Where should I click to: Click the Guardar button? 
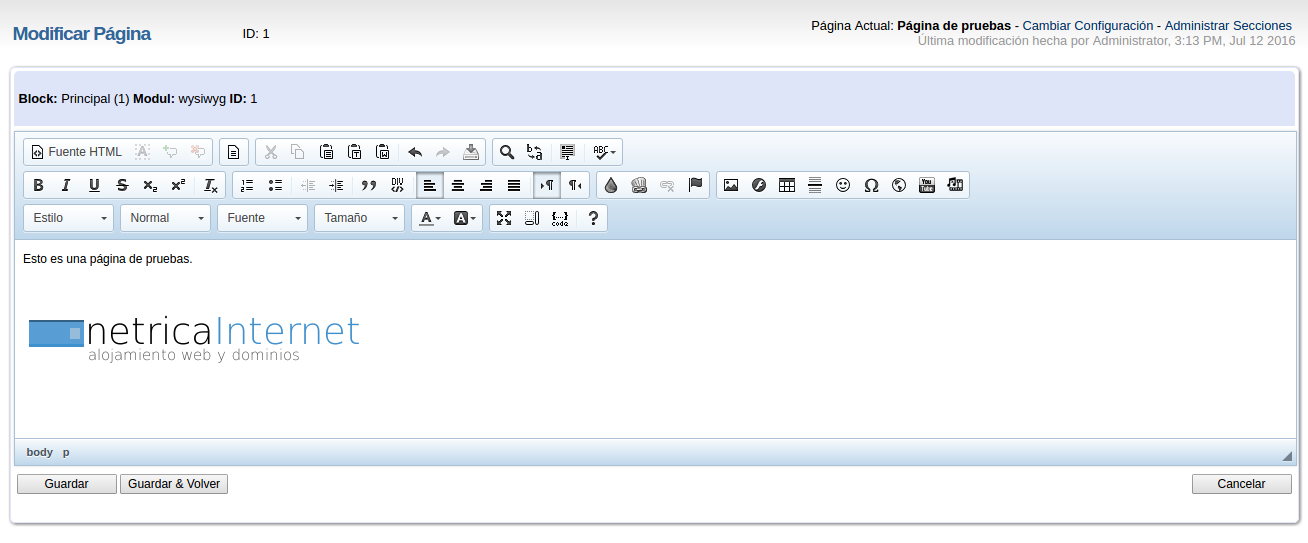[67, 484]
